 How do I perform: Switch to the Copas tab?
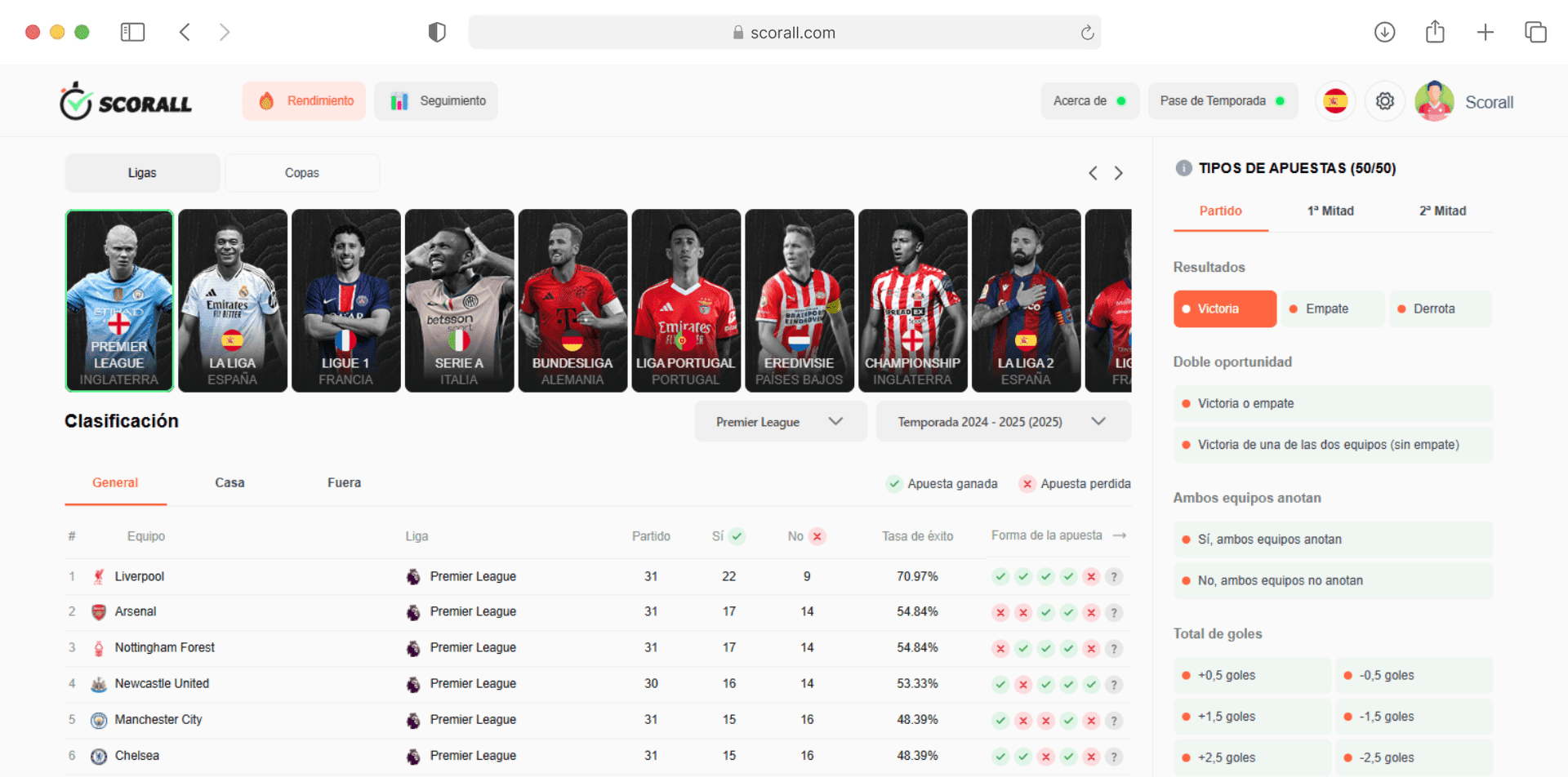click(302, 173)
